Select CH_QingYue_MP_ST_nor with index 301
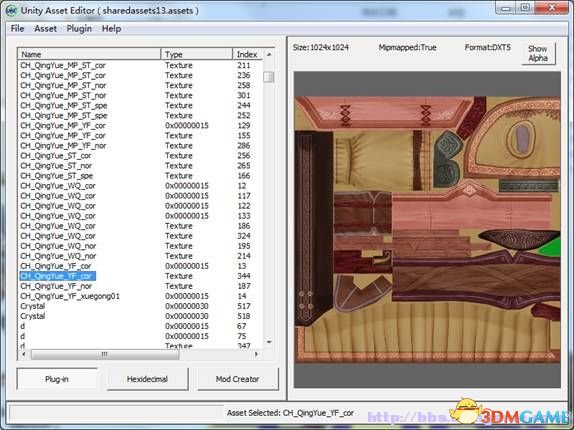Image resolution: width=574 pixels, height=430 pixels. [x=140, y=96]
